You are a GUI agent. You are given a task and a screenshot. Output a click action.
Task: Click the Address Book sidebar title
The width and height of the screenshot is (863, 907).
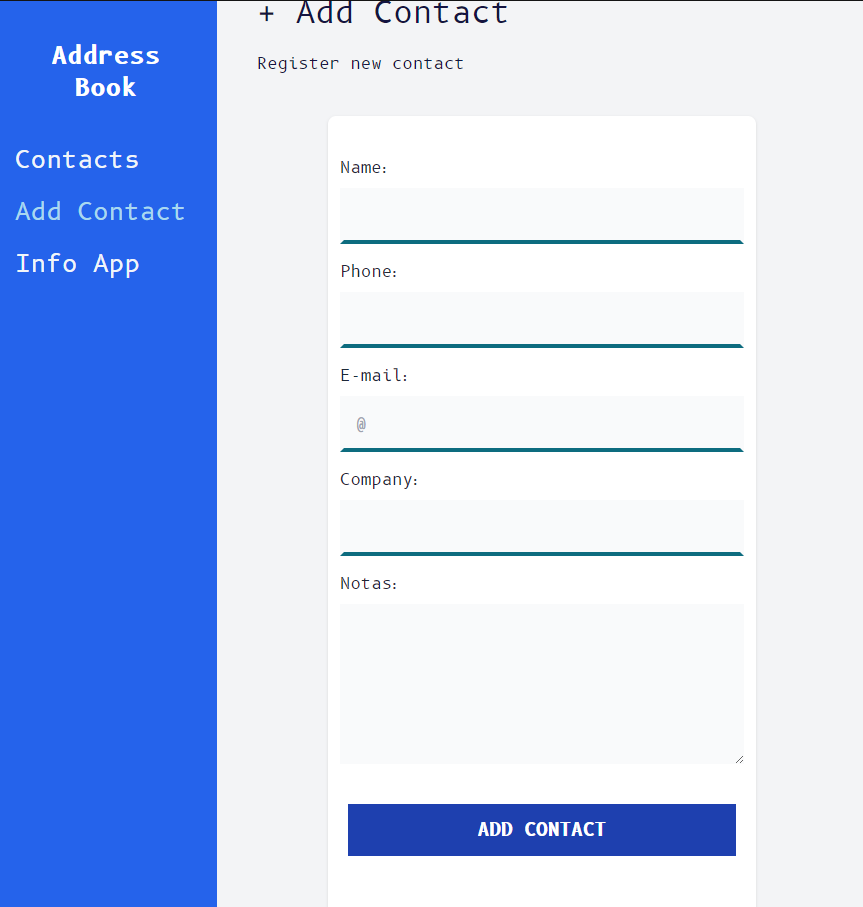[x=106, y=71]
